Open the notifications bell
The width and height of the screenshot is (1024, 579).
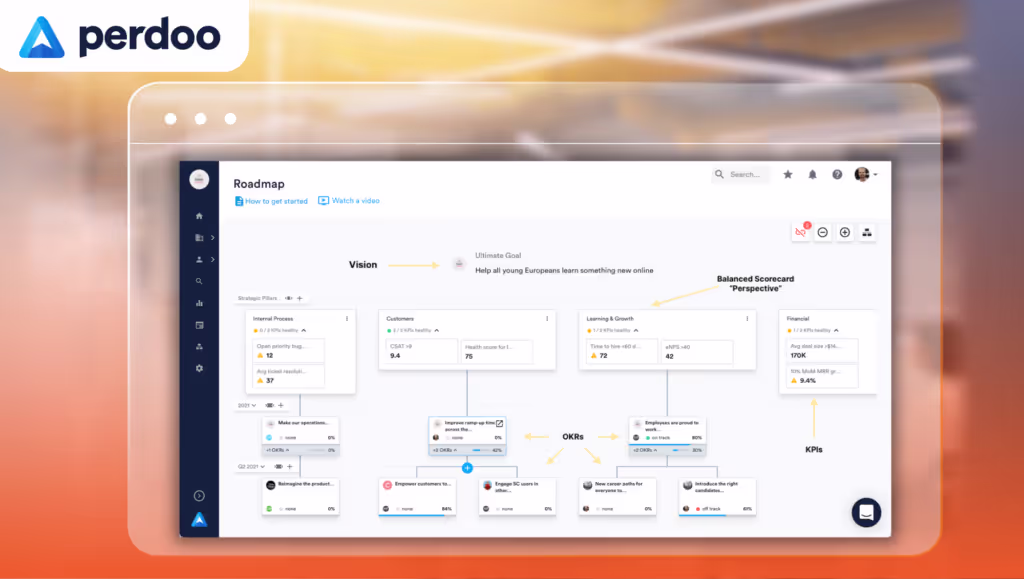pyautogui.click(x=812, y=174)
